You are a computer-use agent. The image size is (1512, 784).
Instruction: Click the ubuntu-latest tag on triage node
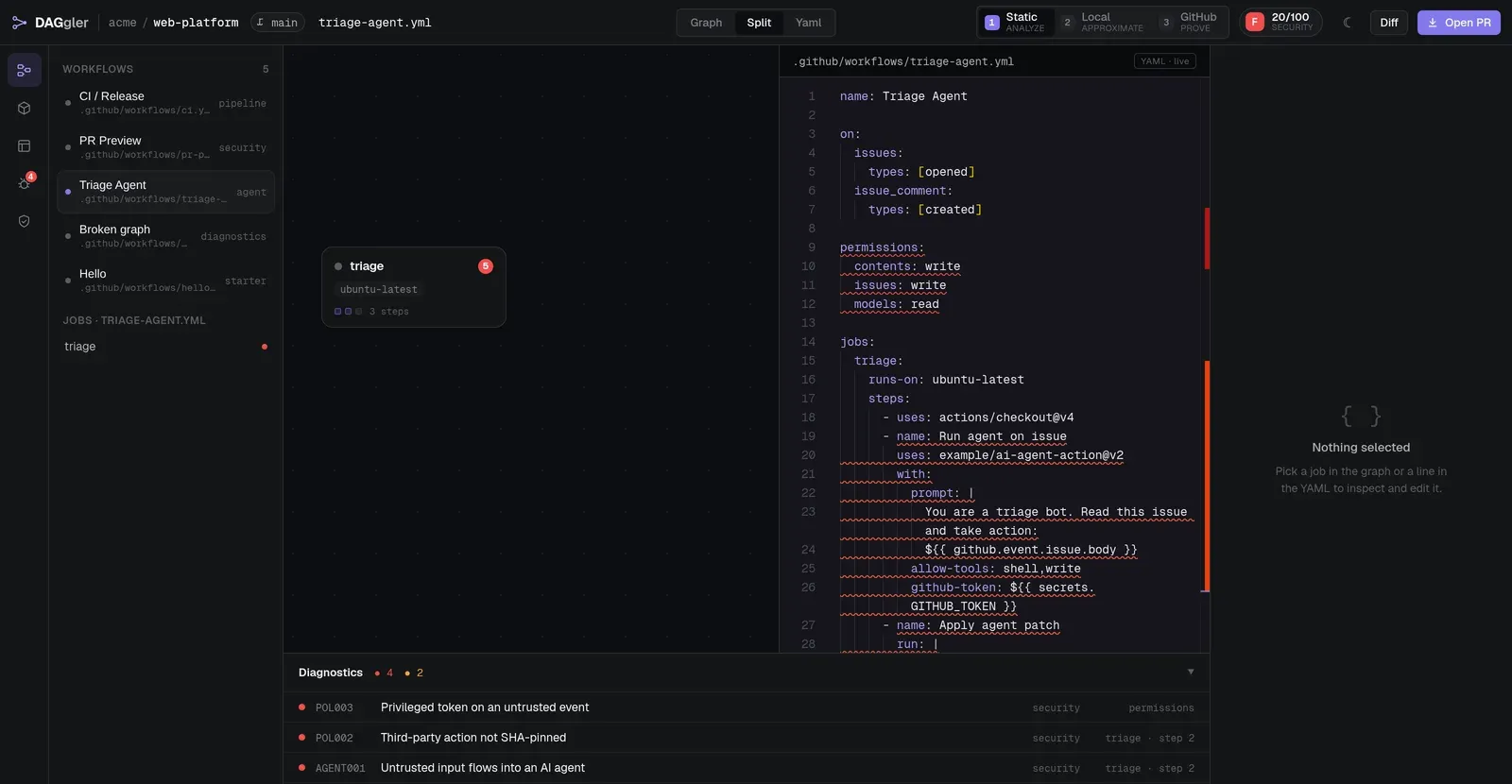pyautogui.click(x=378, y=290)
